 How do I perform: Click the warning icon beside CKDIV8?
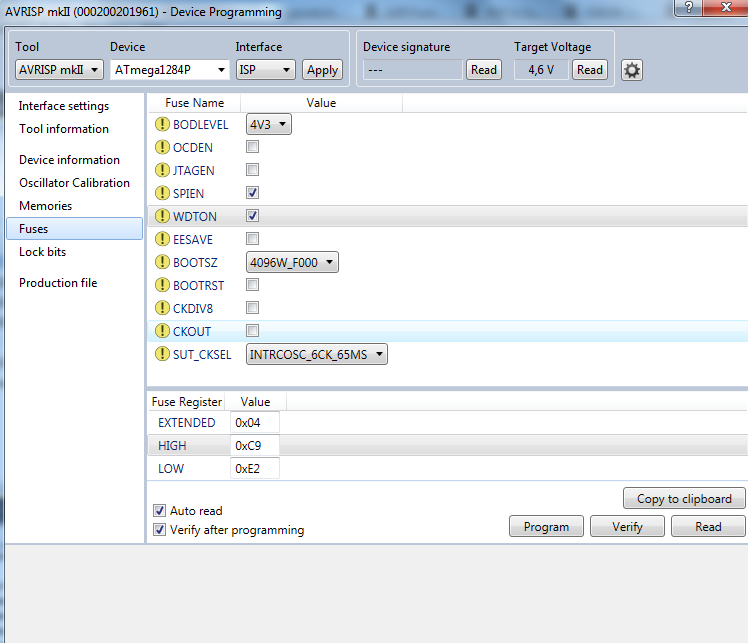162,308
